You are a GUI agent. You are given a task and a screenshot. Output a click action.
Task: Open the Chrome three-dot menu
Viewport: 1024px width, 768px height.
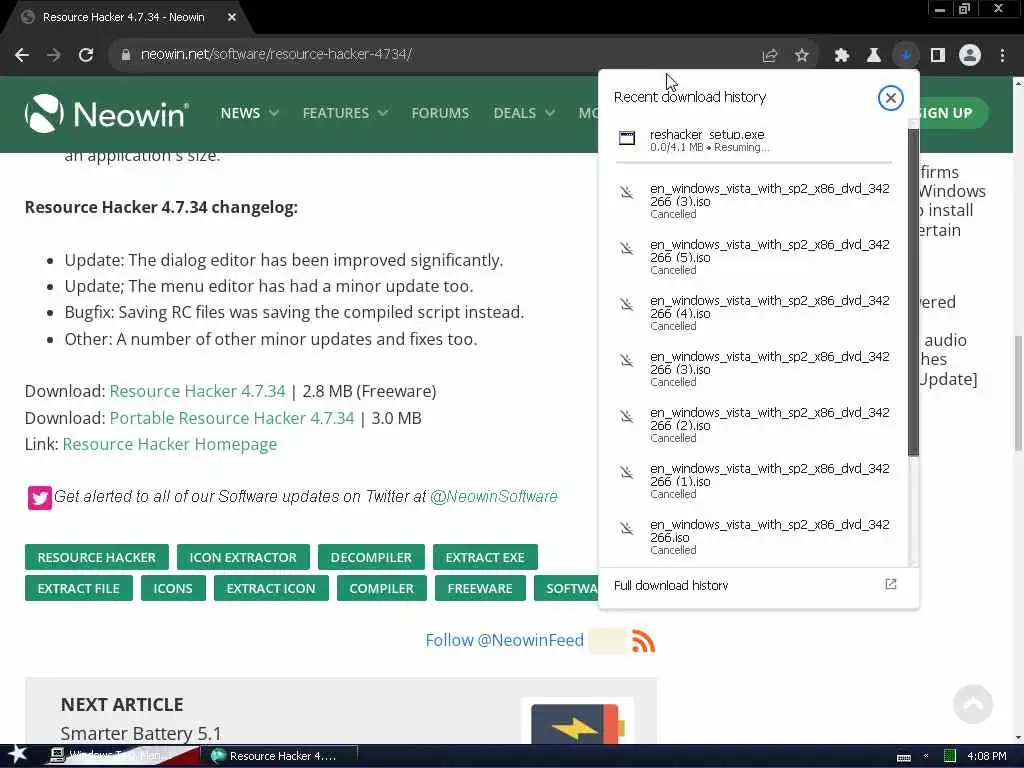(1002, 56)
